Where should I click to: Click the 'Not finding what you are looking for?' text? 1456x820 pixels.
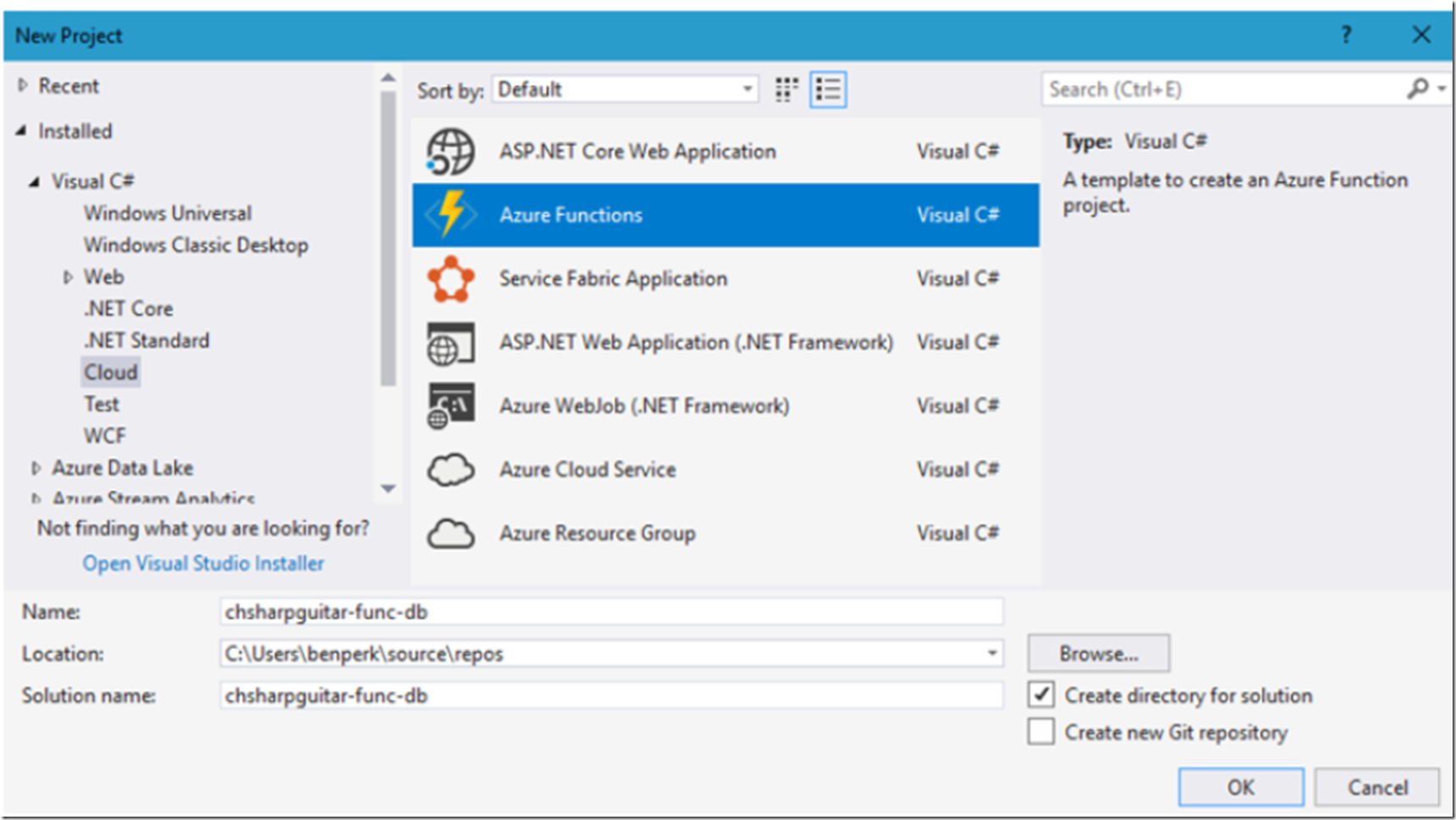coord(203,529)
